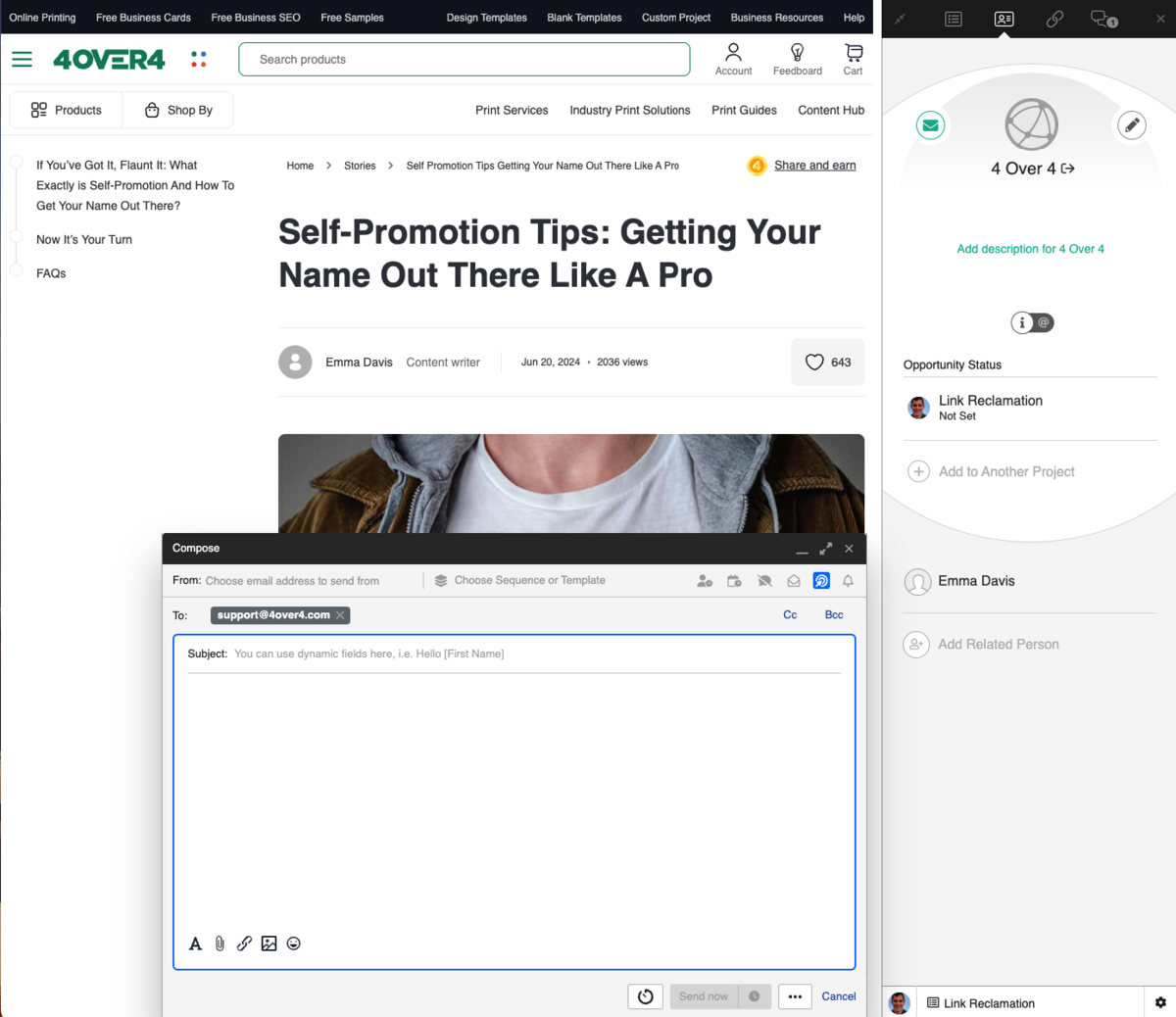Open the emoji picker in compose toolbar

pos(293,944)
